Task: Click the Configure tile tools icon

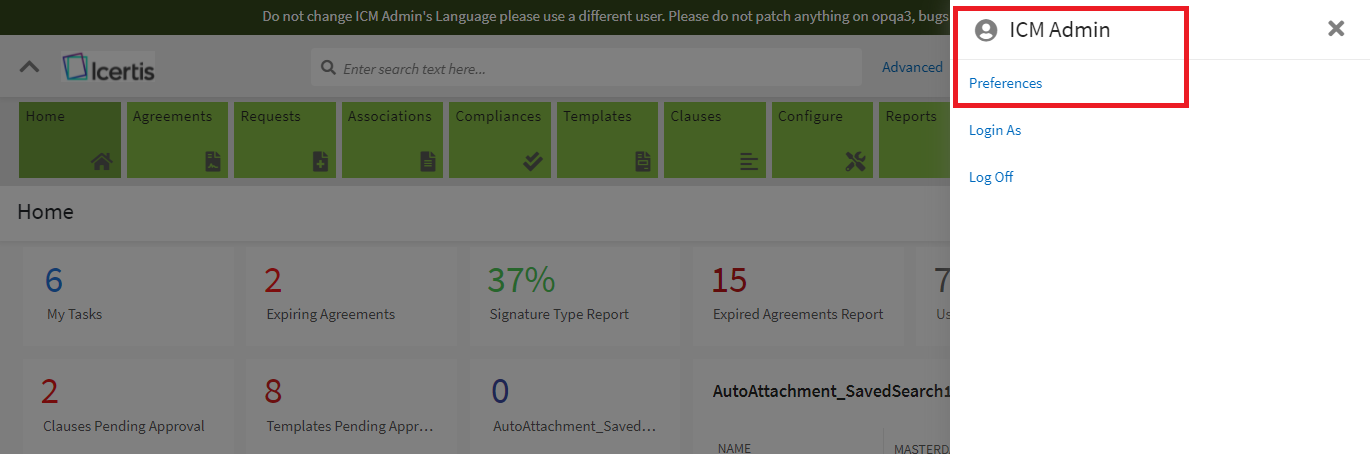Action: [x=855, y=161]
